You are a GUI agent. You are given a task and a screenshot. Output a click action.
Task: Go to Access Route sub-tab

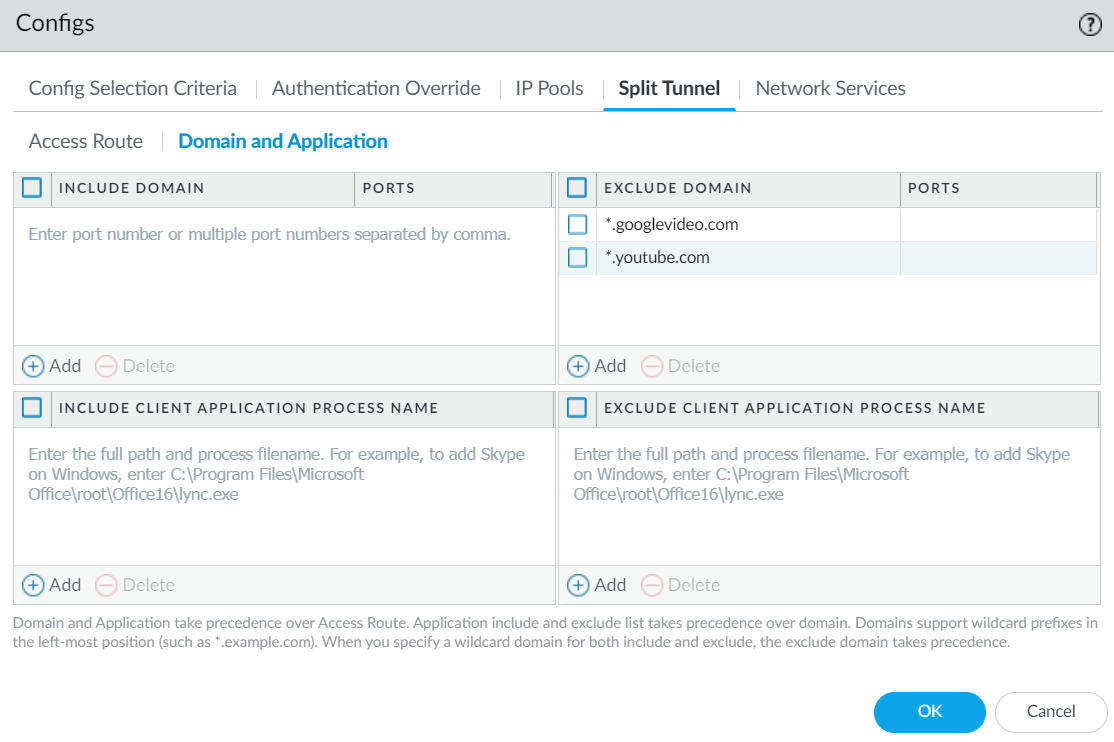point(86,141)
